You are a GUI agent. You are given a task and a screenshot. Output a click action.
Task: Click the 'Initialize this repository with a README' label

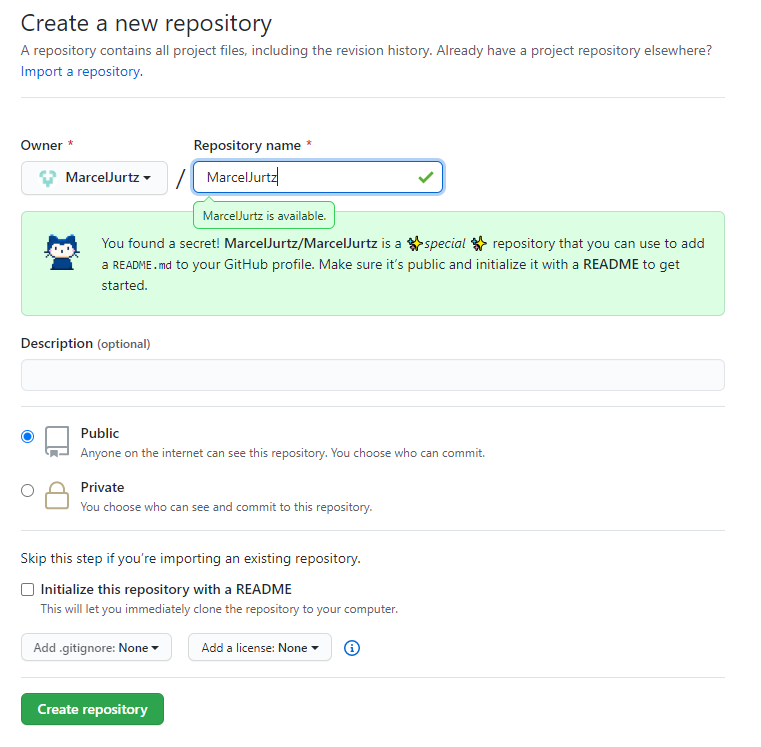coord(166,589)
